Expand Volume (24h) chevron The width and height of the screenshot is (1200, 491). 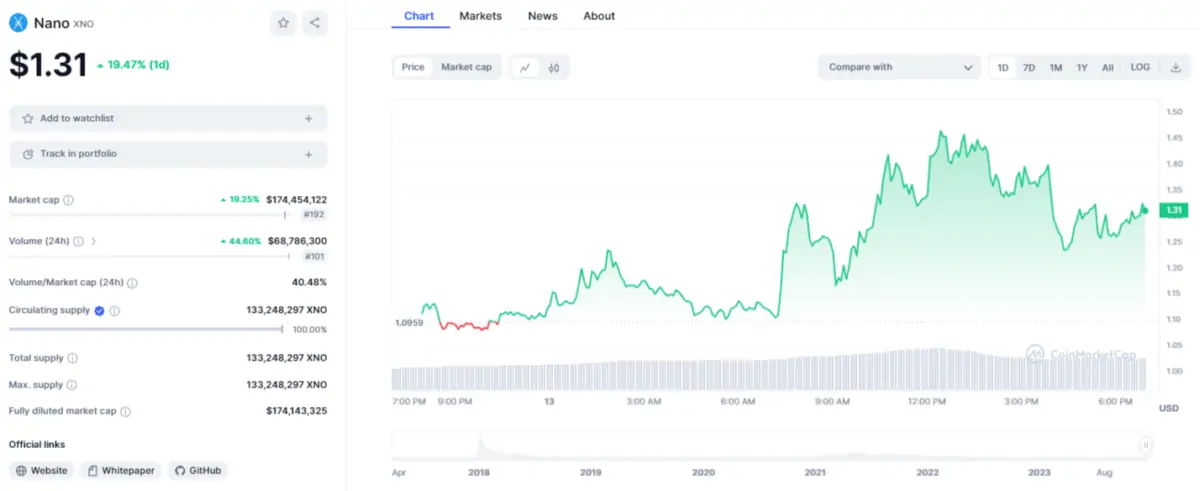[x=95, y=241]
